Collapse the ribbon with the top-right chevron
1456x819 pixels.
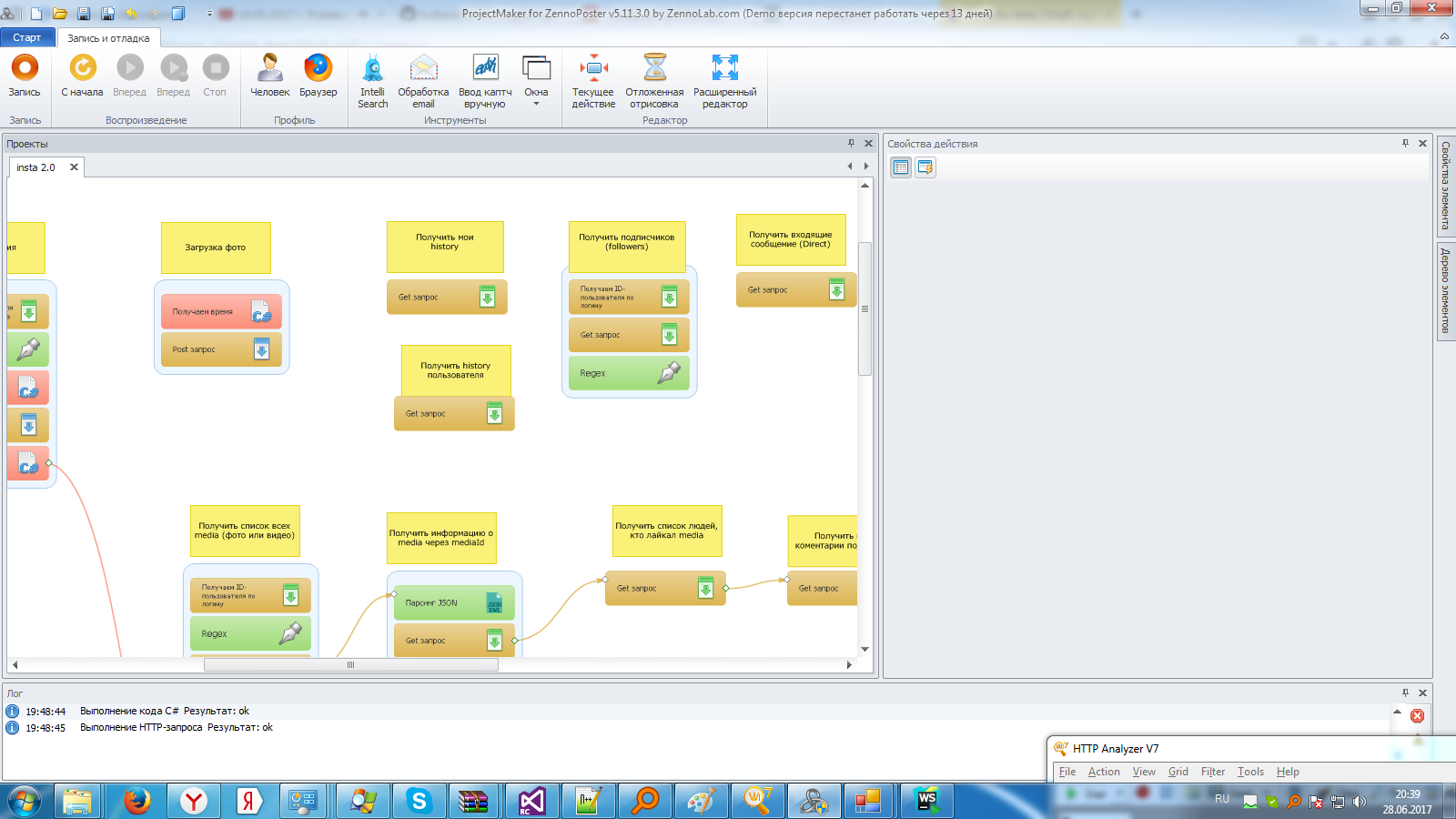pos(1444,36)
